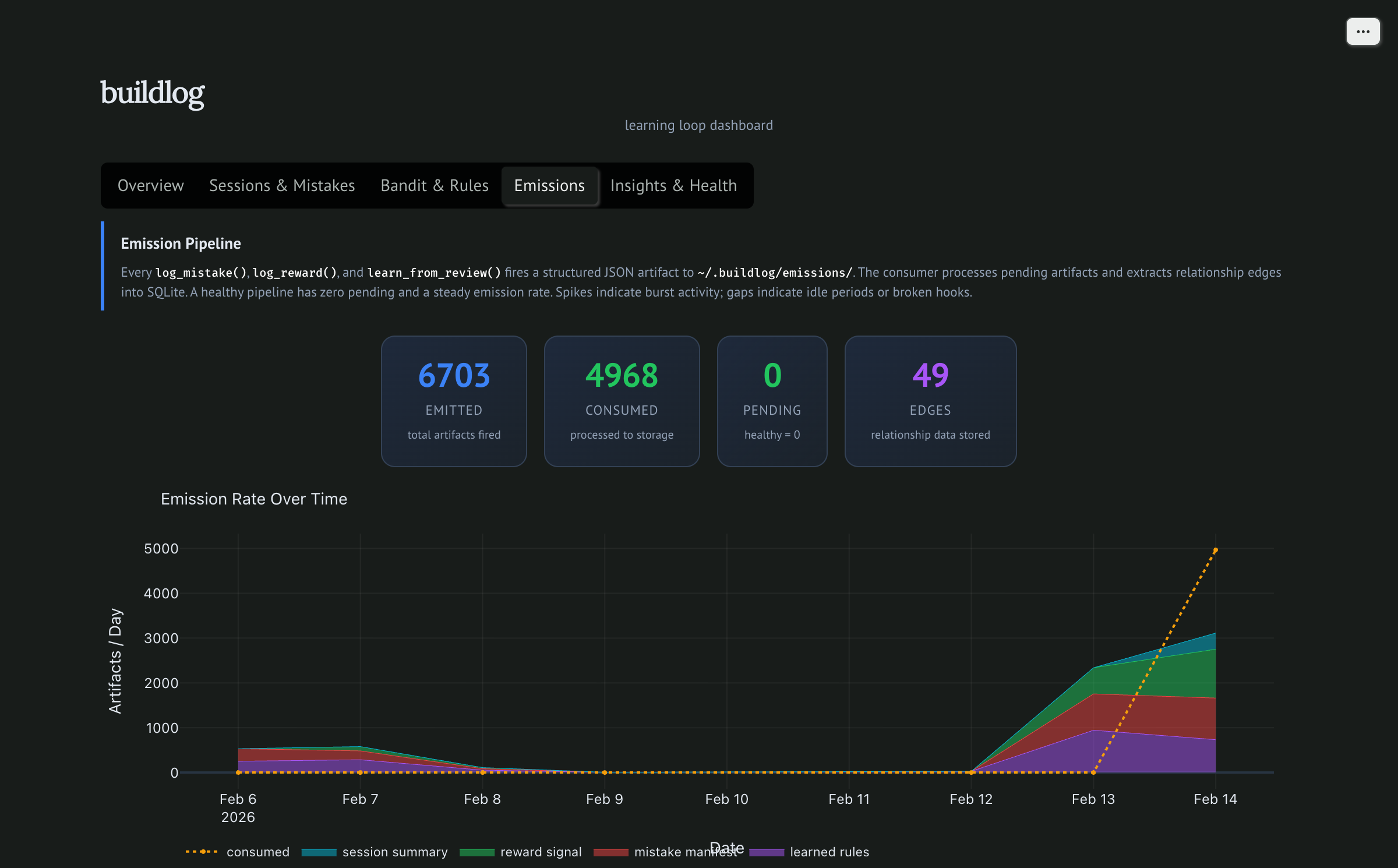Click the green reward signal legend swatch
The image size is (1398, 868).
pos(476,852)
